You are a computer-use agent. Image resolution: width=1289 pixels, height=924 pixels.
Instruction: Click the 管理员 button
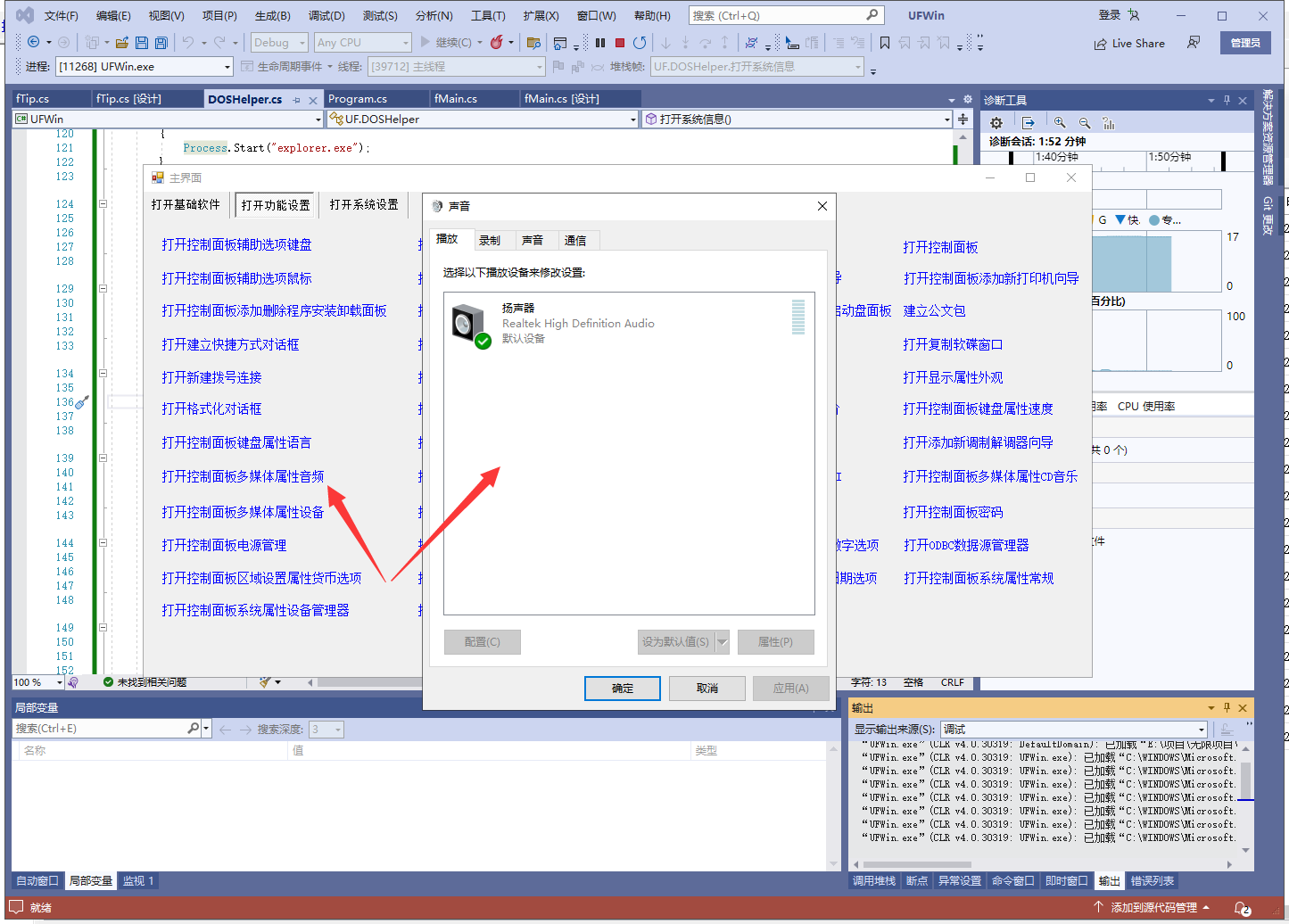(x=1245, y=43)
